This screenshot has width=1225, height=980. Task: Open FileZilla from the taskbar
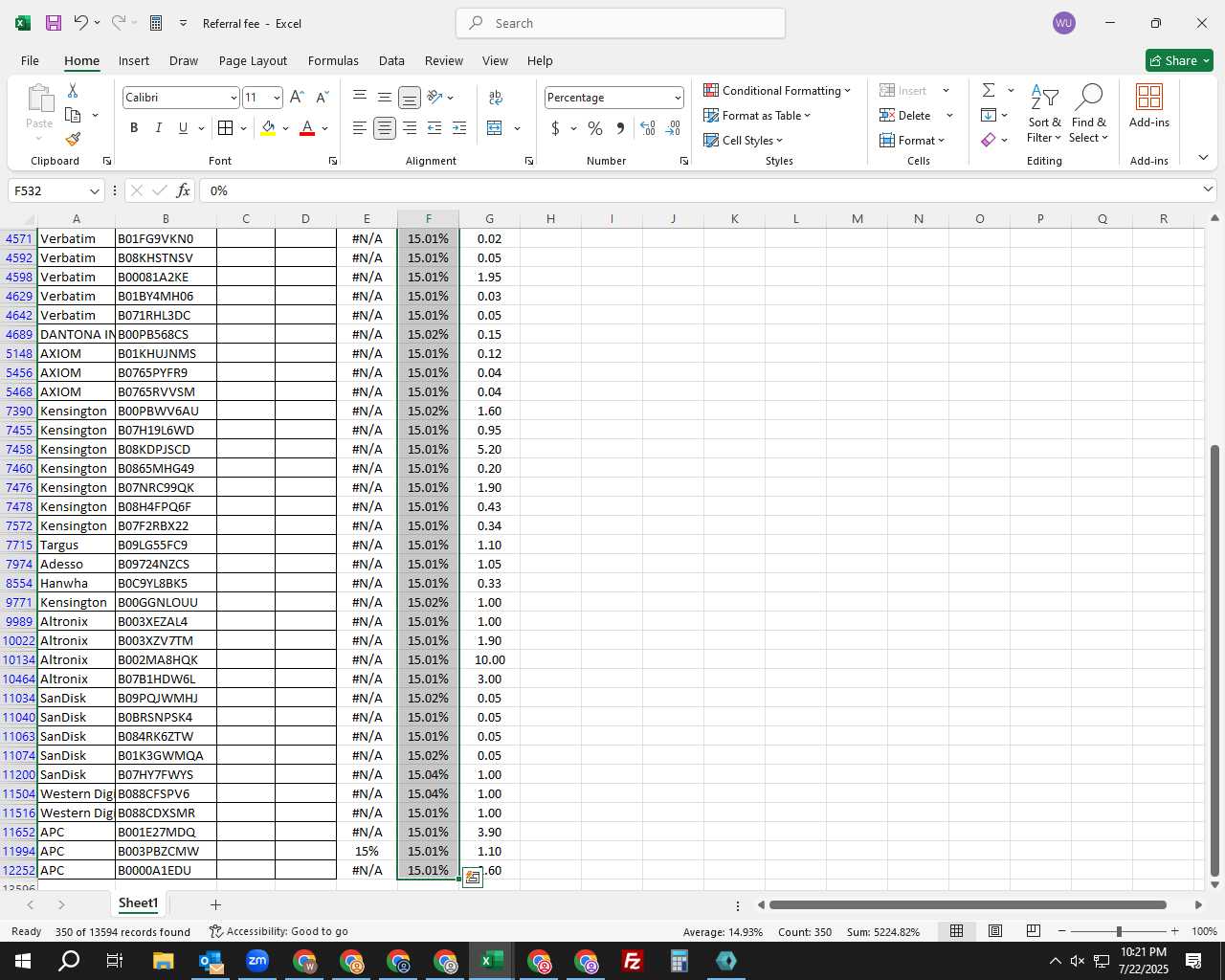tap(632, 961)
